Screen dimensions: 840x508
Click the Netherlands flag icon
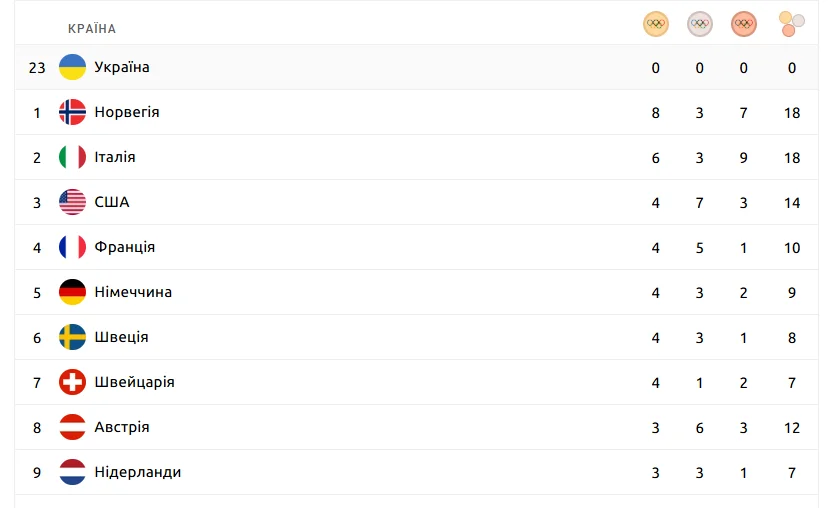coord(72,472)
